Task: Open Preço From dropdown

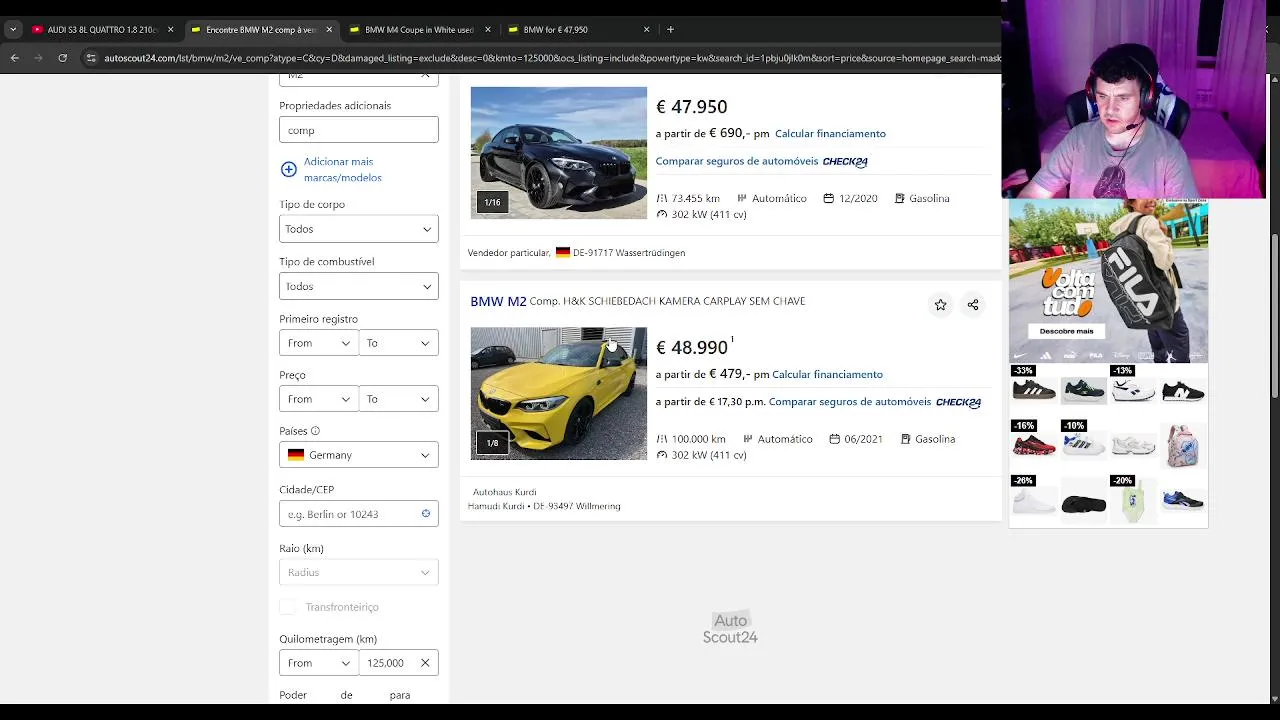Action: tap(318, 399)
